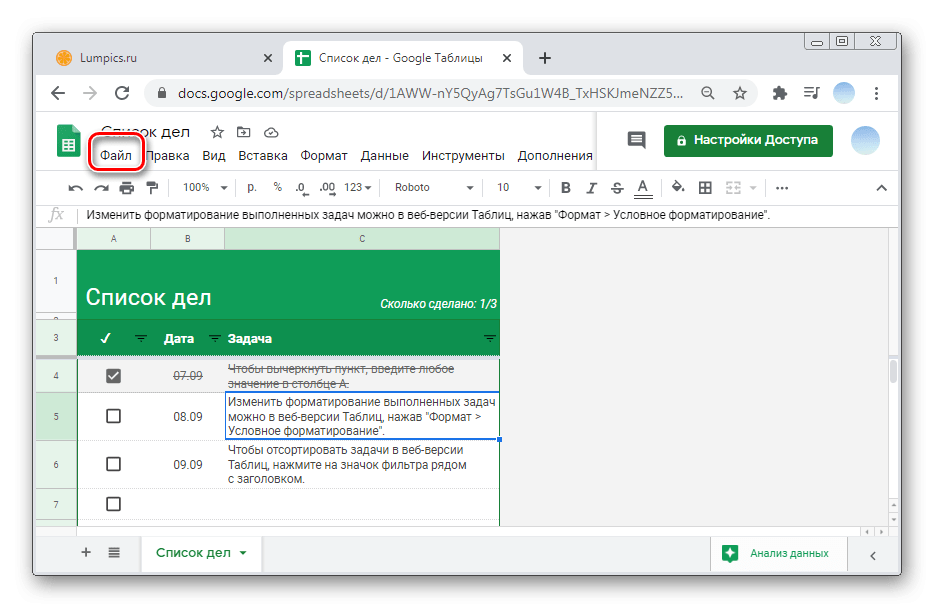Open the Вставка menu
Viewport: 934px width, 608px height.
pyautogui.click(x=263, y=155)
